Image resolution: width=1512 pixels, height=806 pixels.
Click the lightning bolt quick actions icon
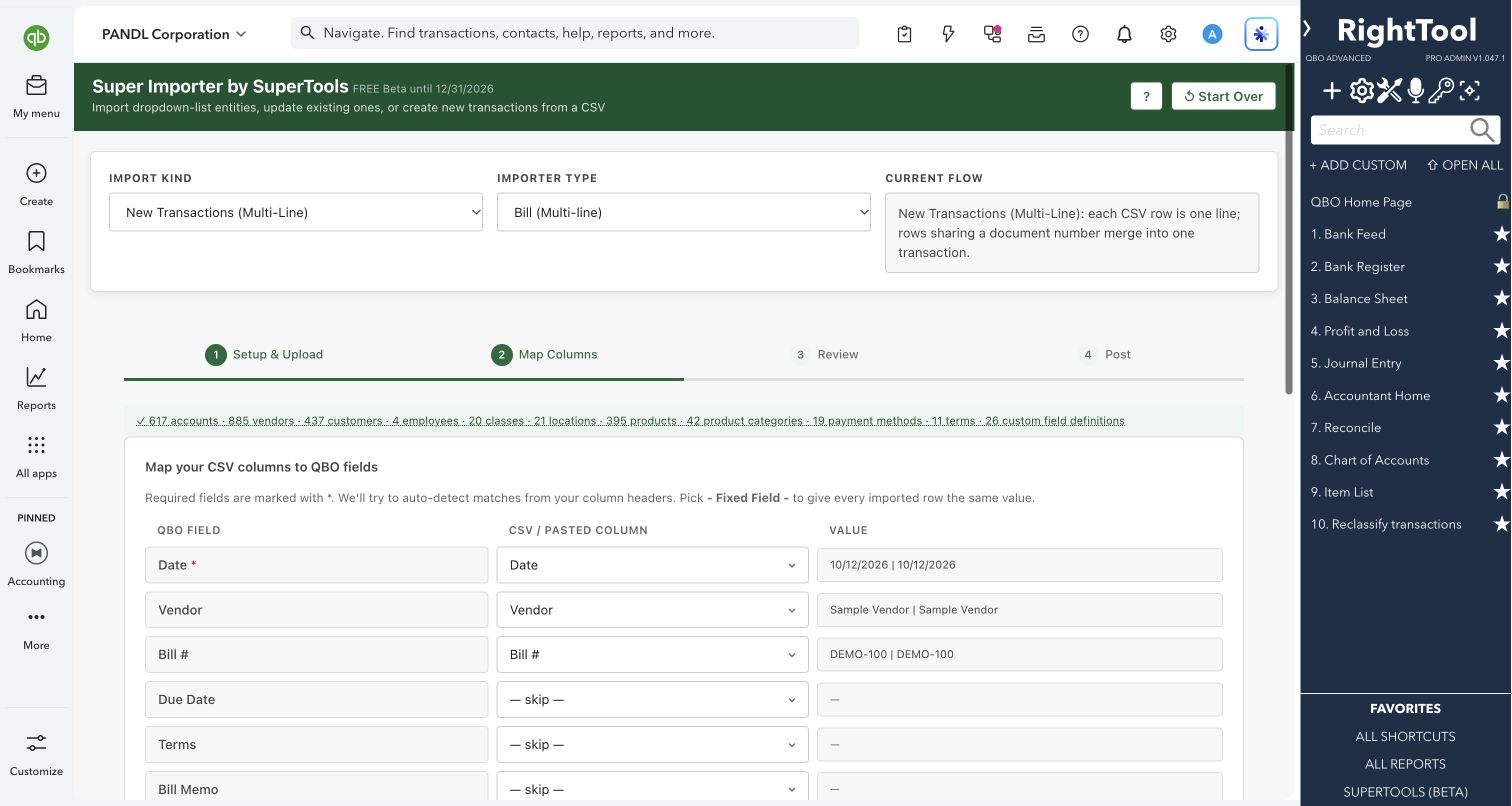(948, 34)
